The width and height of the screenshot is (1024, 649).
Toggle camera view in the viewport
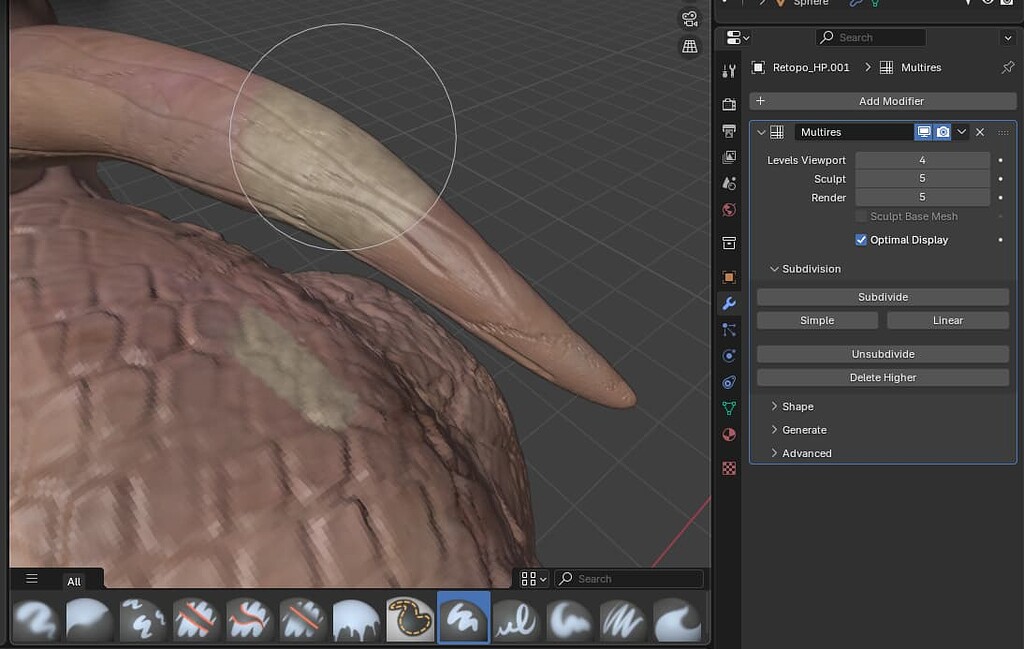[690, 19]
